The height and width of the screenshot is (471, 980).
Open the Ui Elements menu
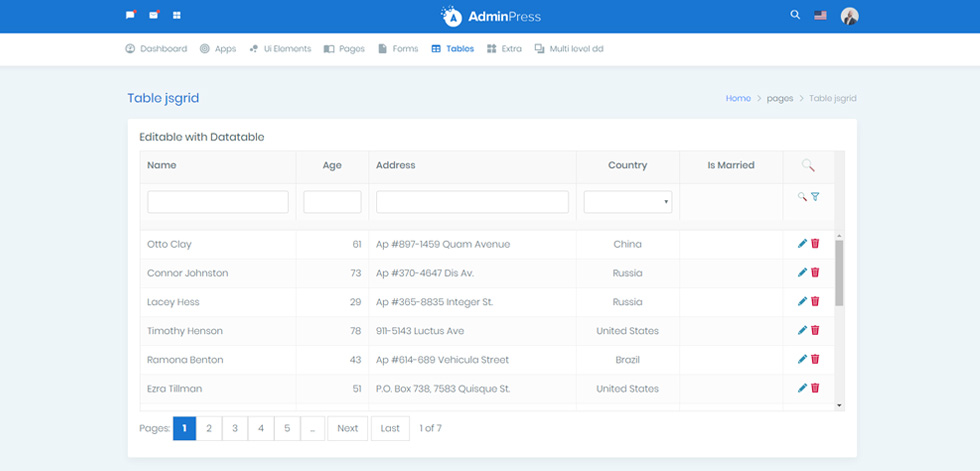tap(280, 49)
